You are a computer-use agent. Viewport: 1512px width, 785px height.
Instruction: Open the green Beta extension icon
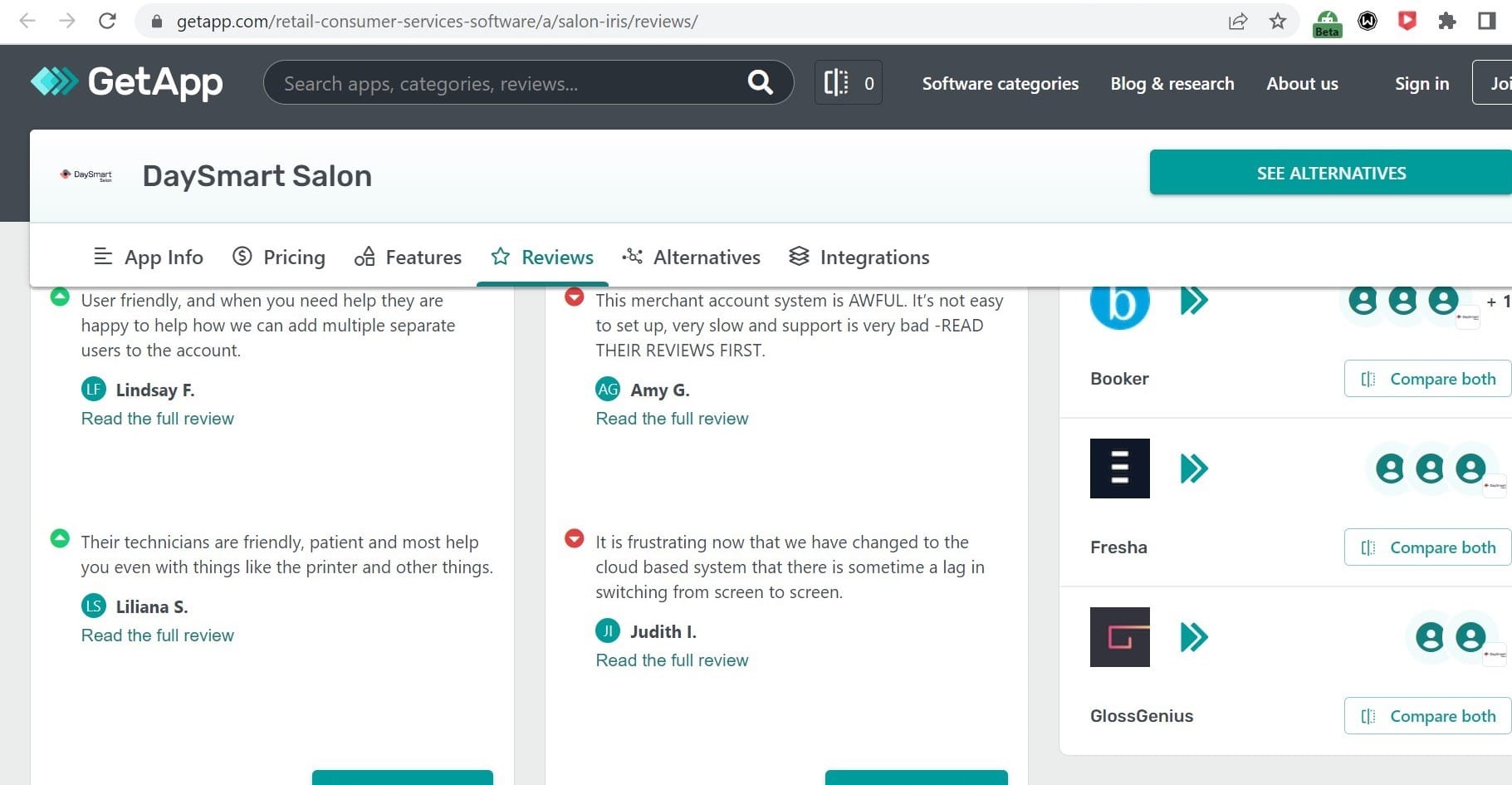click(1327, 23)
